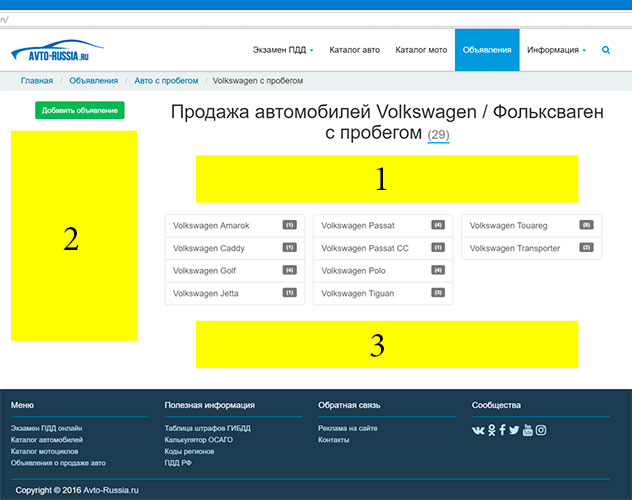Click the Volkswagen Touareg count badge

click(x=586, y=225)
